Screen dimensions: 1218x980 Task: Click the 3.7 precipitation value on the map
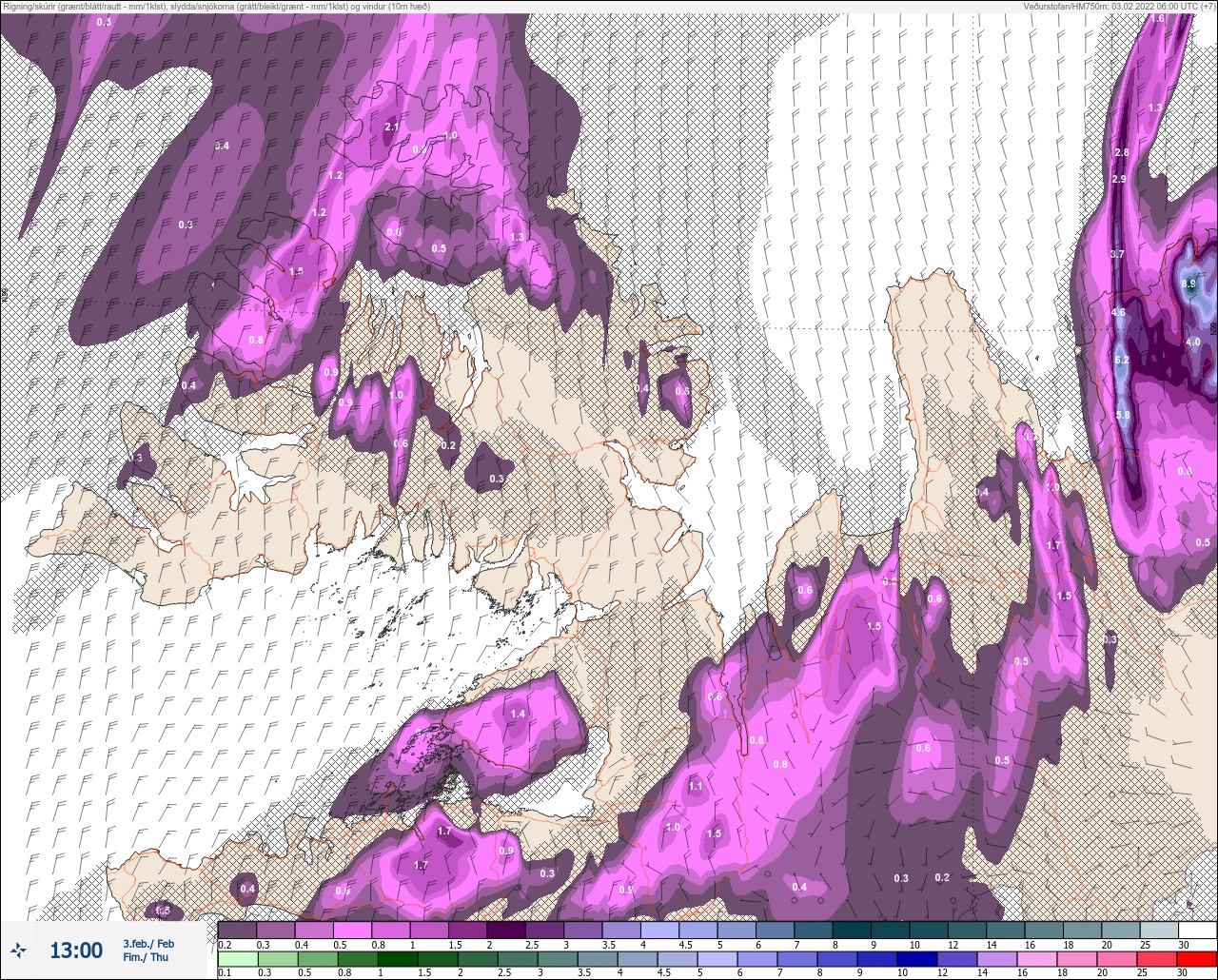coord(1117,254)
